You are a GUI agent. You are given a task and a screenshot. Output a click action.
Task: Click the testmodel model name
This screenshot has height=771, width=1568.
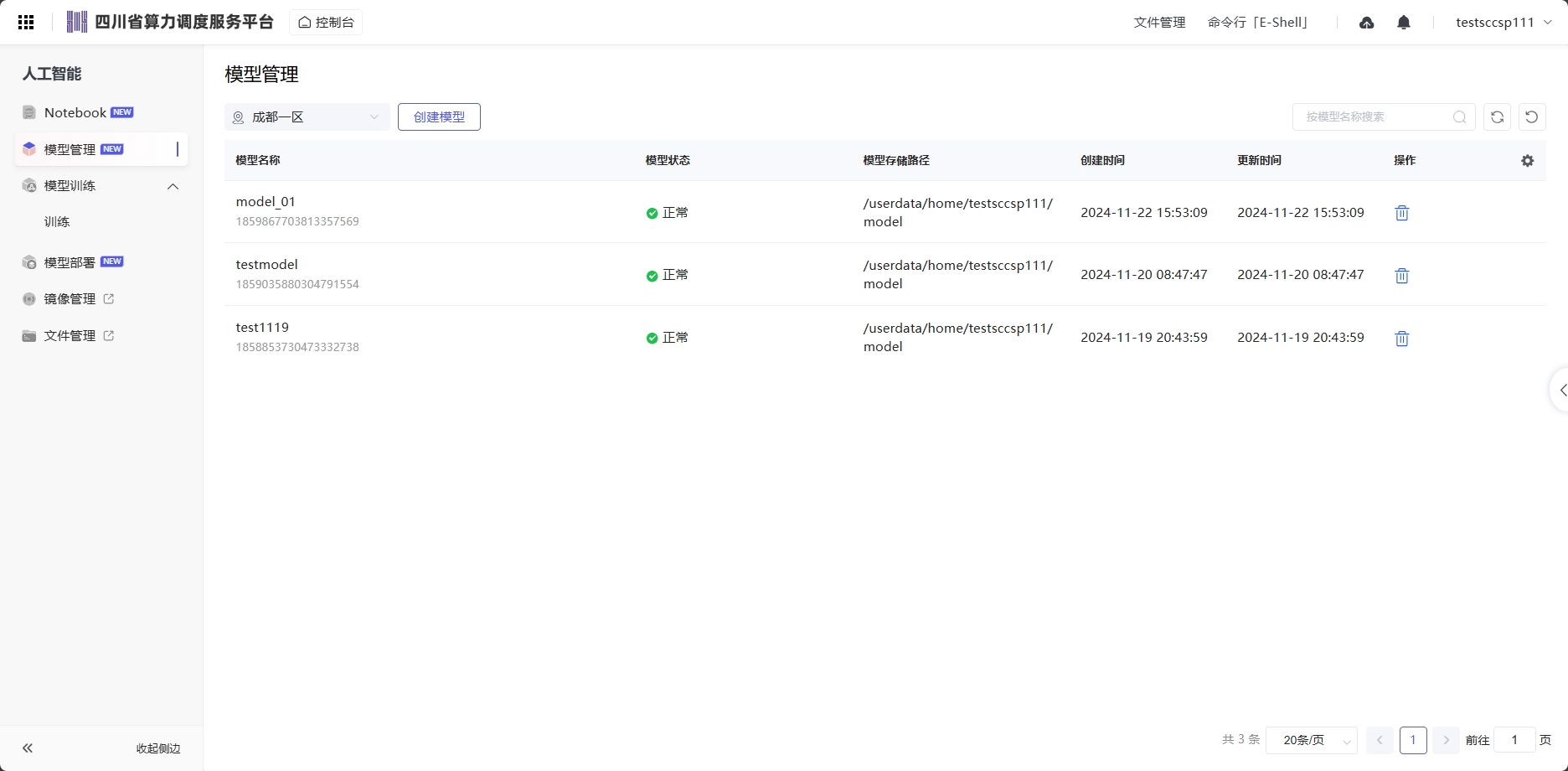(266, 265)
